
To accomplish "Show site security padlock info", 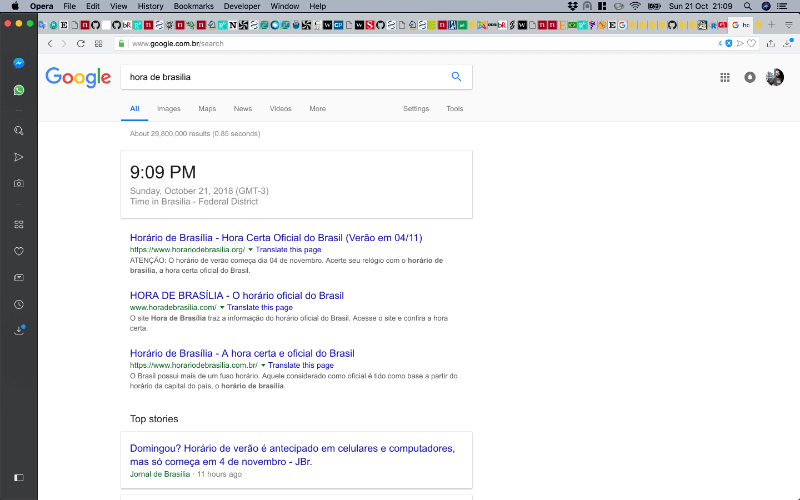I will (121, 43).
